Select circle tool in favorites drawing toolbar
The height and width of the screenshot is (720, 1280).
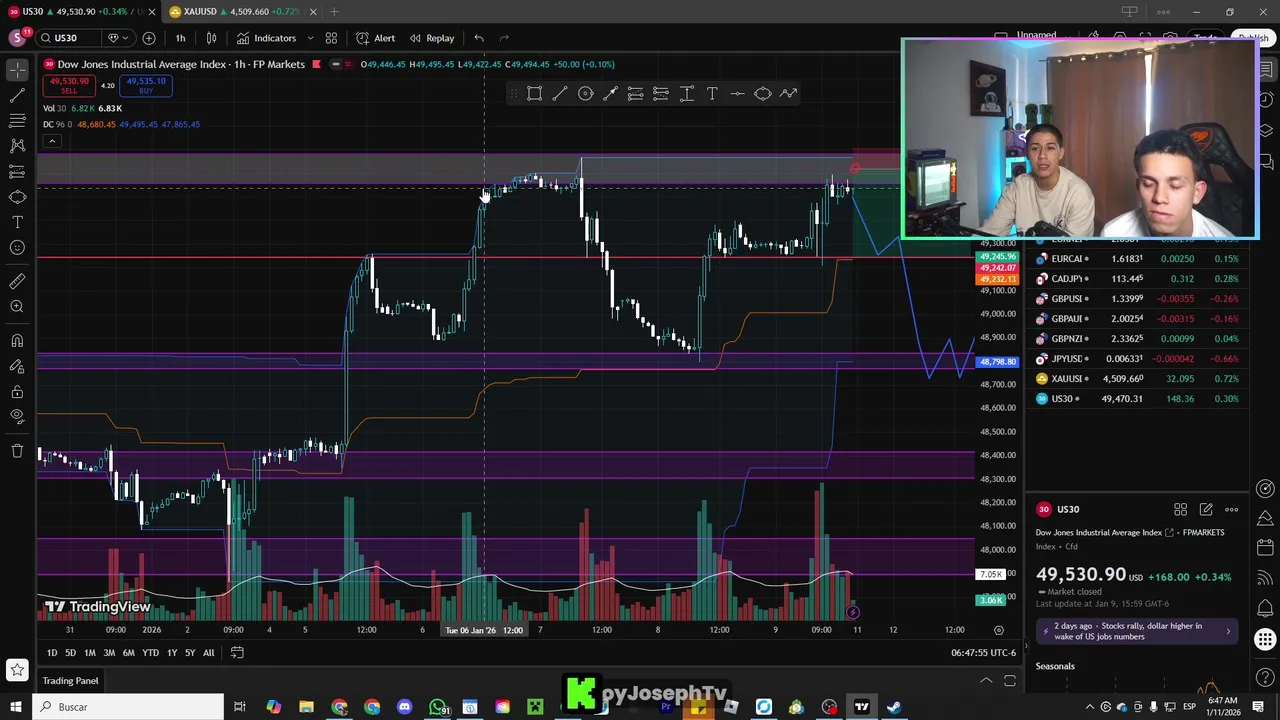(x=585, y=94)
